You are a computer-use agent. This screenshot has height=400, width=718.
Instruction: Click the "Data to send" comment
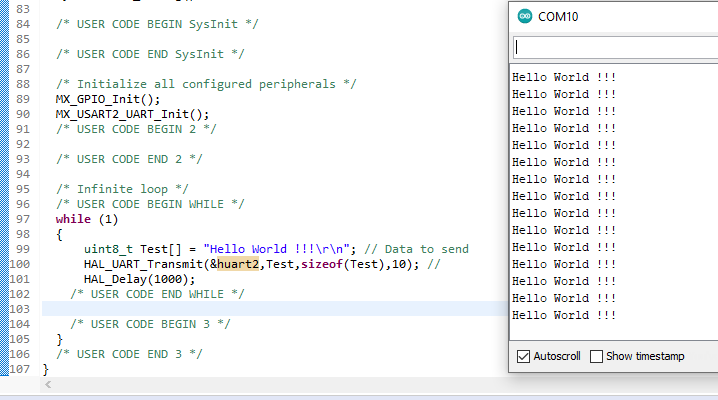pos(417,249)
